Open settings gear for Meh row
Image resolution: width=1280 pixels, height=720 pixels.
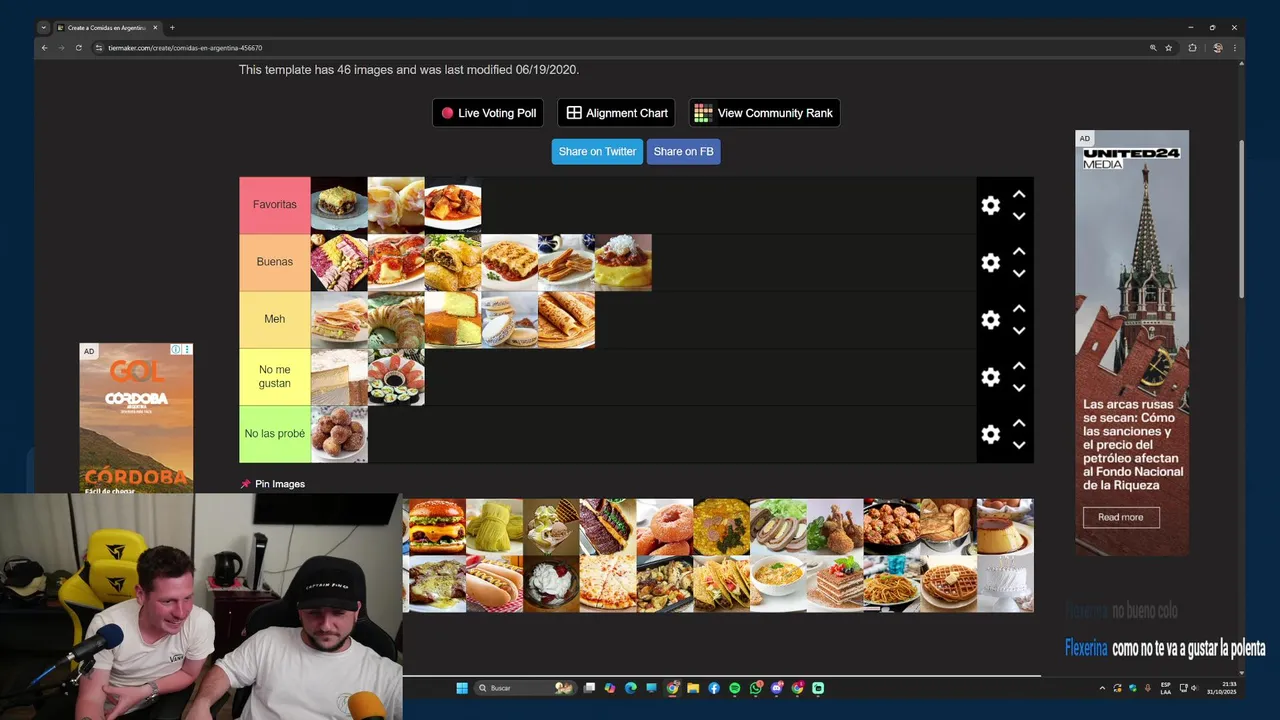(990, 319)
